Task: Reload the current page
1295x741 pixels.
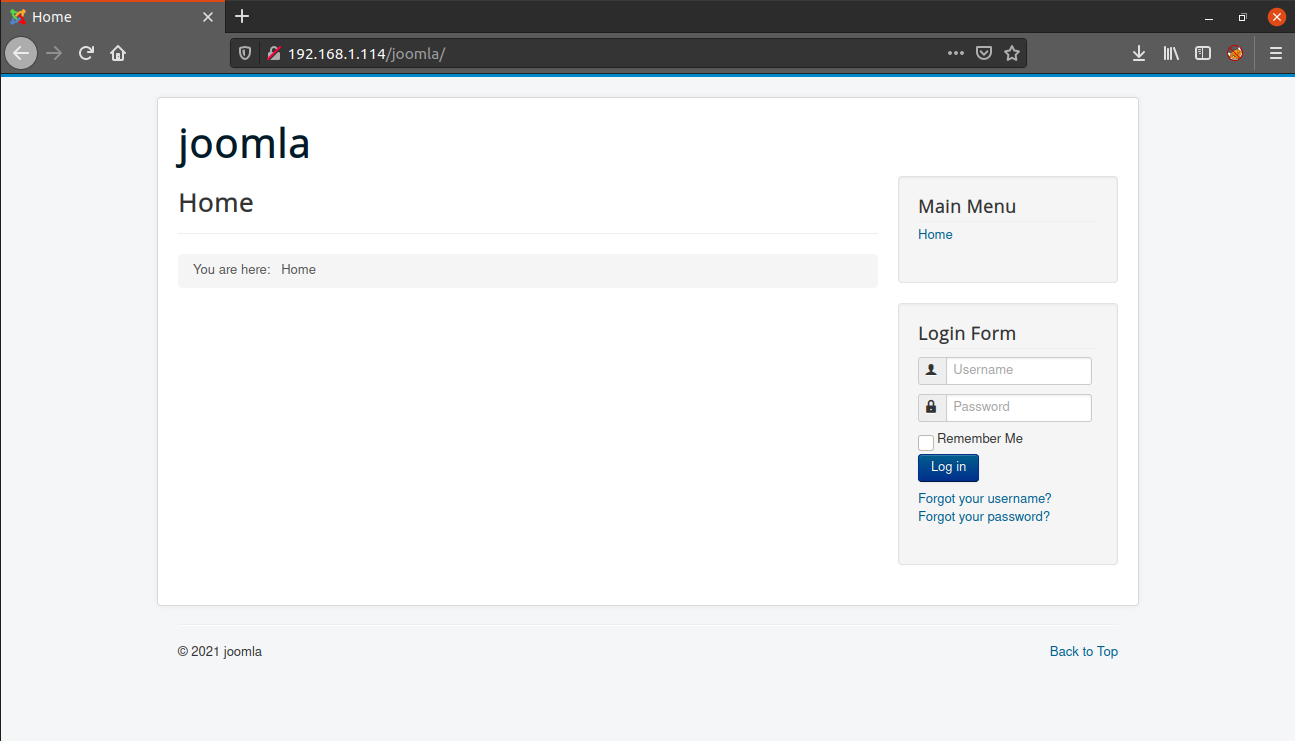Action: point(86,53)
